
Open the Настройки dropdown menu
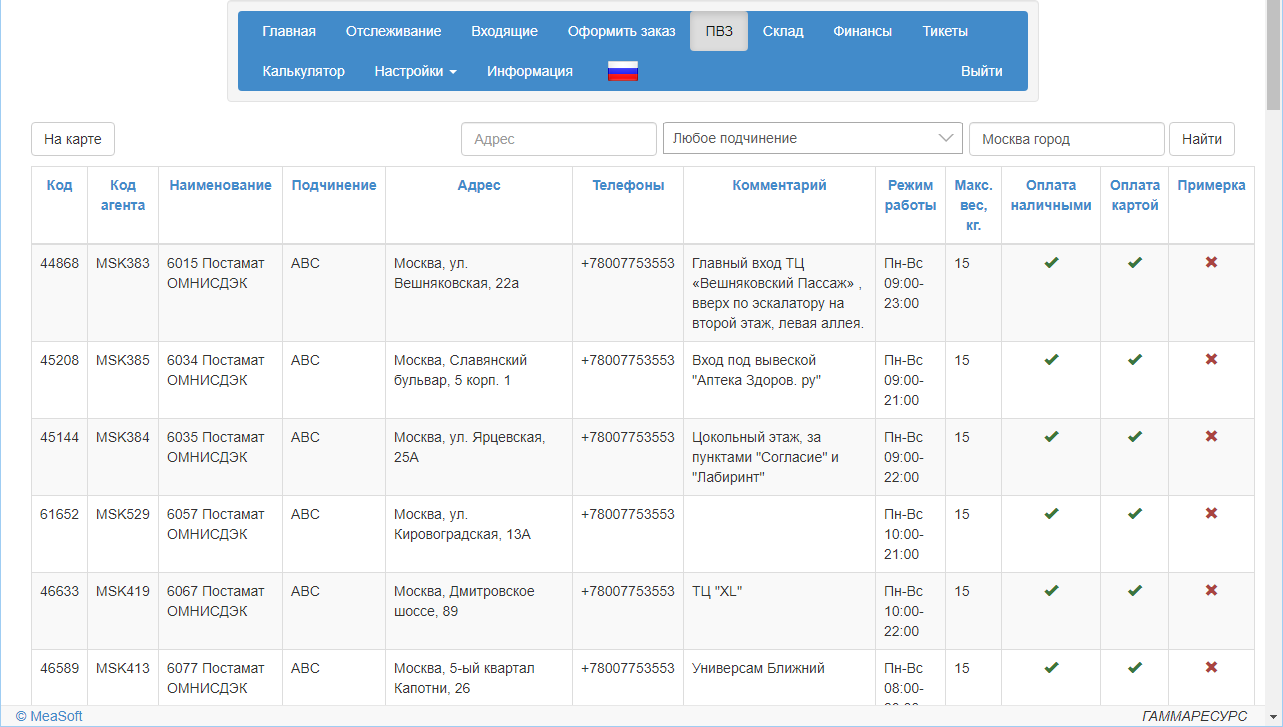(415, 71)
